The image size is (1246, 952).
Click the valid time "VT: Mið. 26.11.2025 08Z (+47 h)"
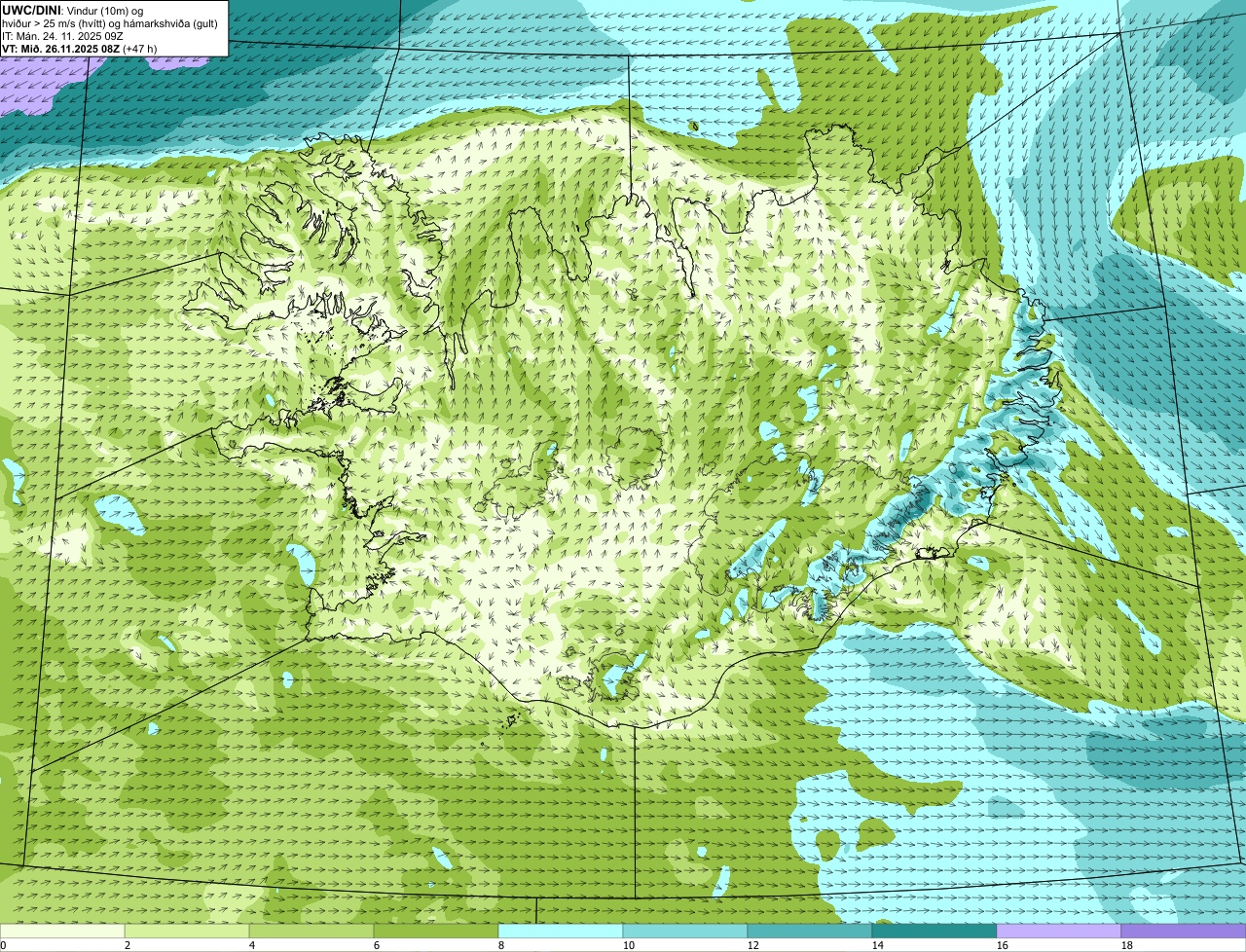80,49
